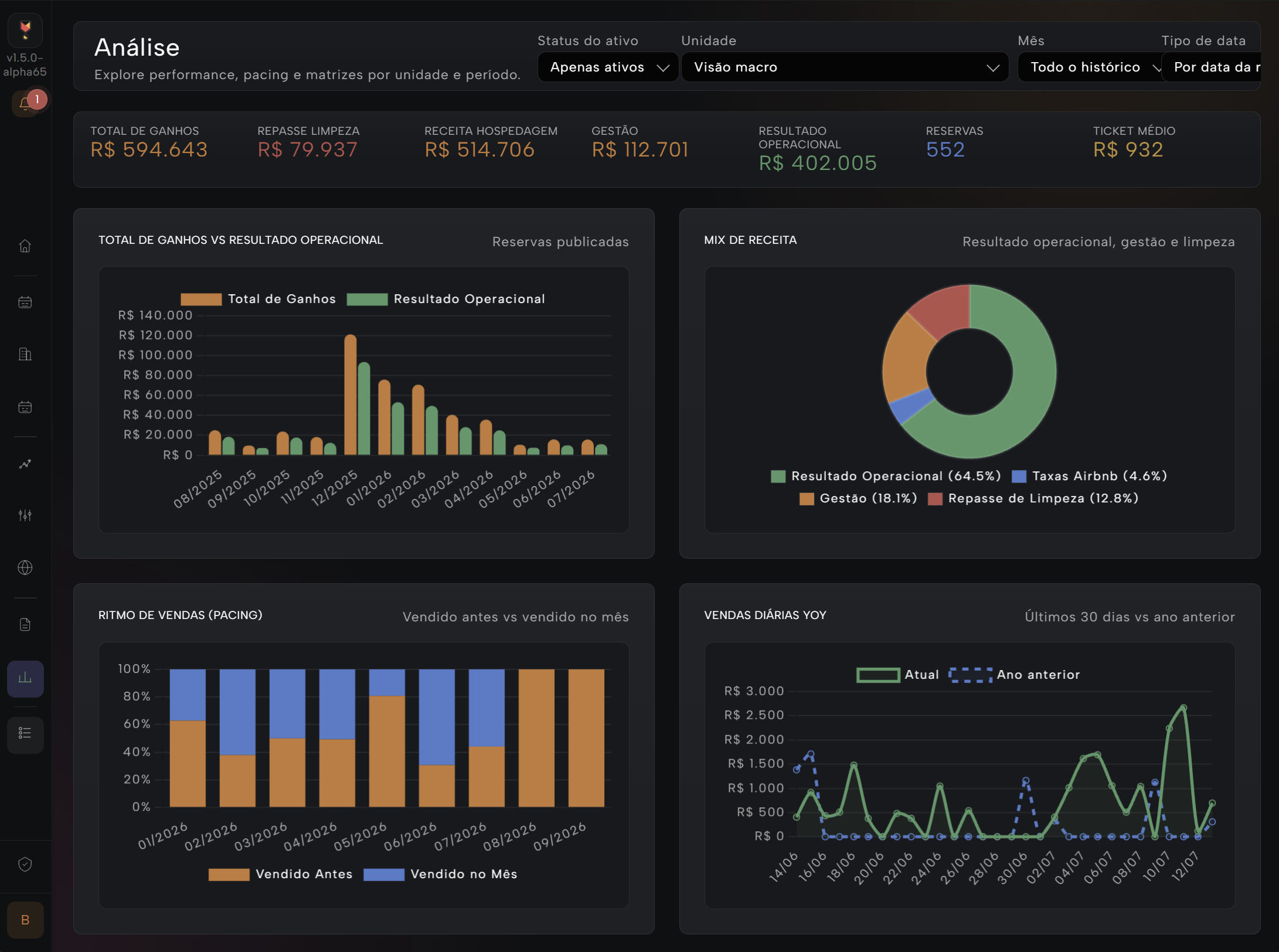This screenshot has width=1279, height=952.
Task: Expand the Unidade Visão macro dropdown
Action: tap(845, 67)
